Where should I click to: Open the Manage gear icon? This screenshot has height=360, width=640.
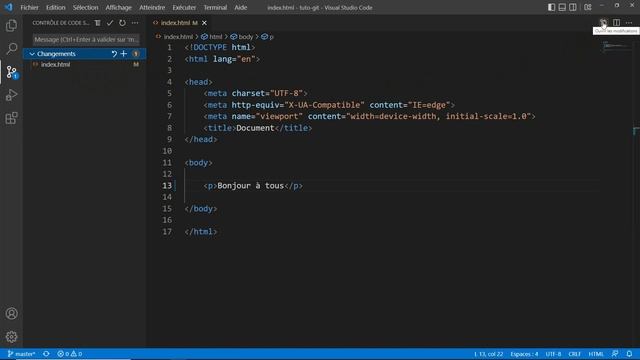[x=11, y=337]
